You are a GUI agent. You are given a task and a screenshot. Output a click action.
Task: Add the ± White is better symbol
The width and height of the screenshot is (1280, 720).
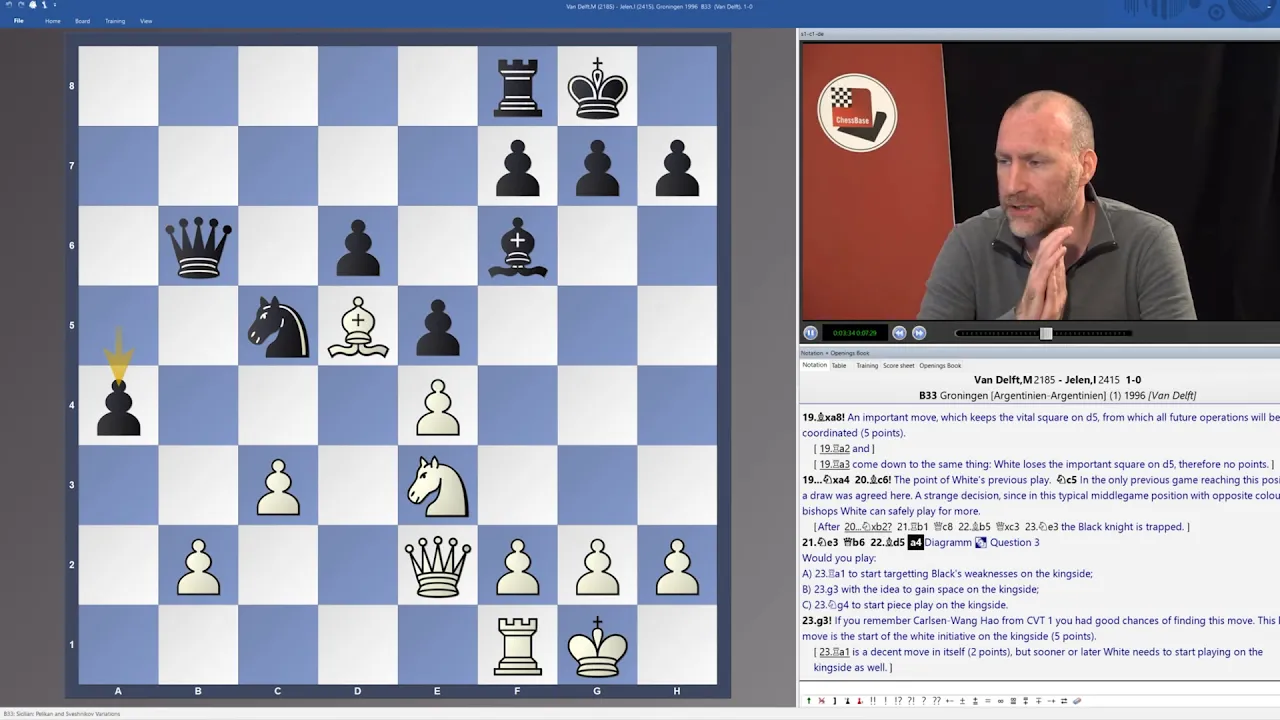click(962, 701)
